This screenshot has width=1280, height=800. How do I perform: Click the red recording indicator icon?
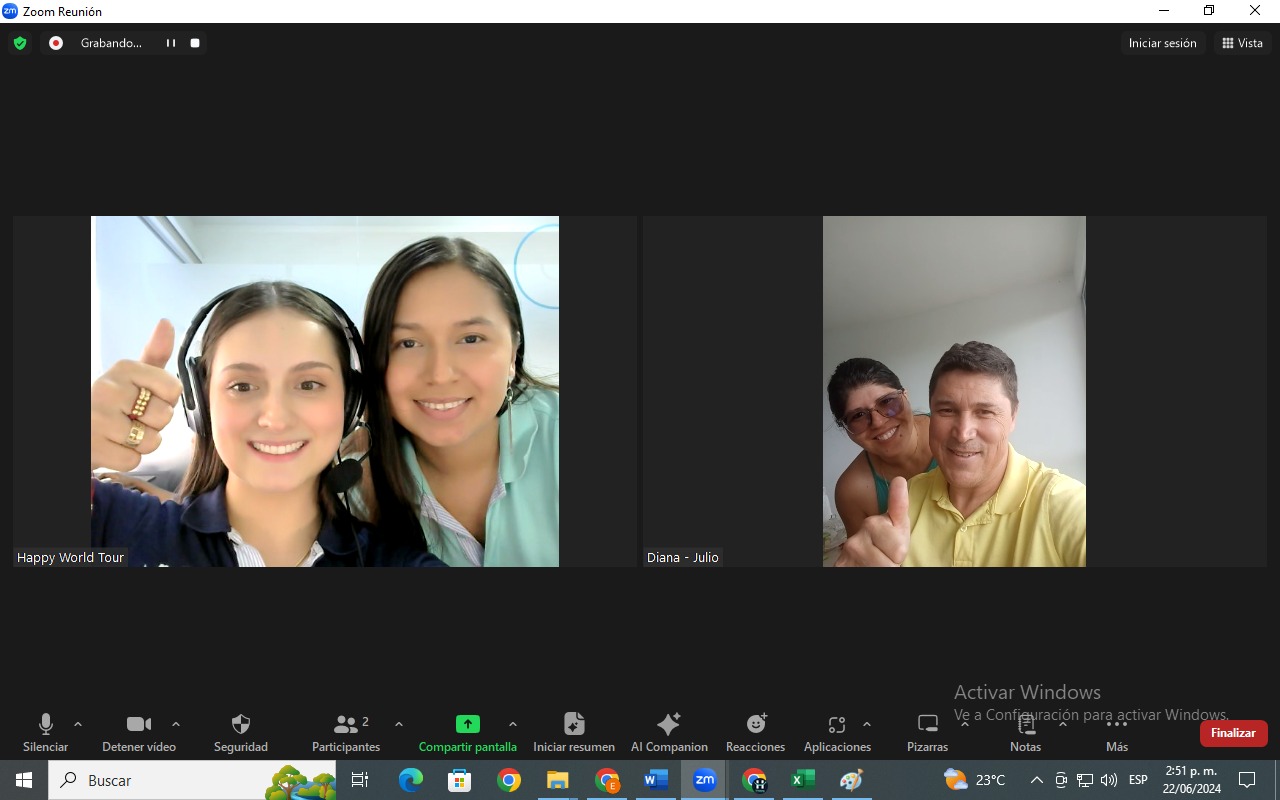56,43
